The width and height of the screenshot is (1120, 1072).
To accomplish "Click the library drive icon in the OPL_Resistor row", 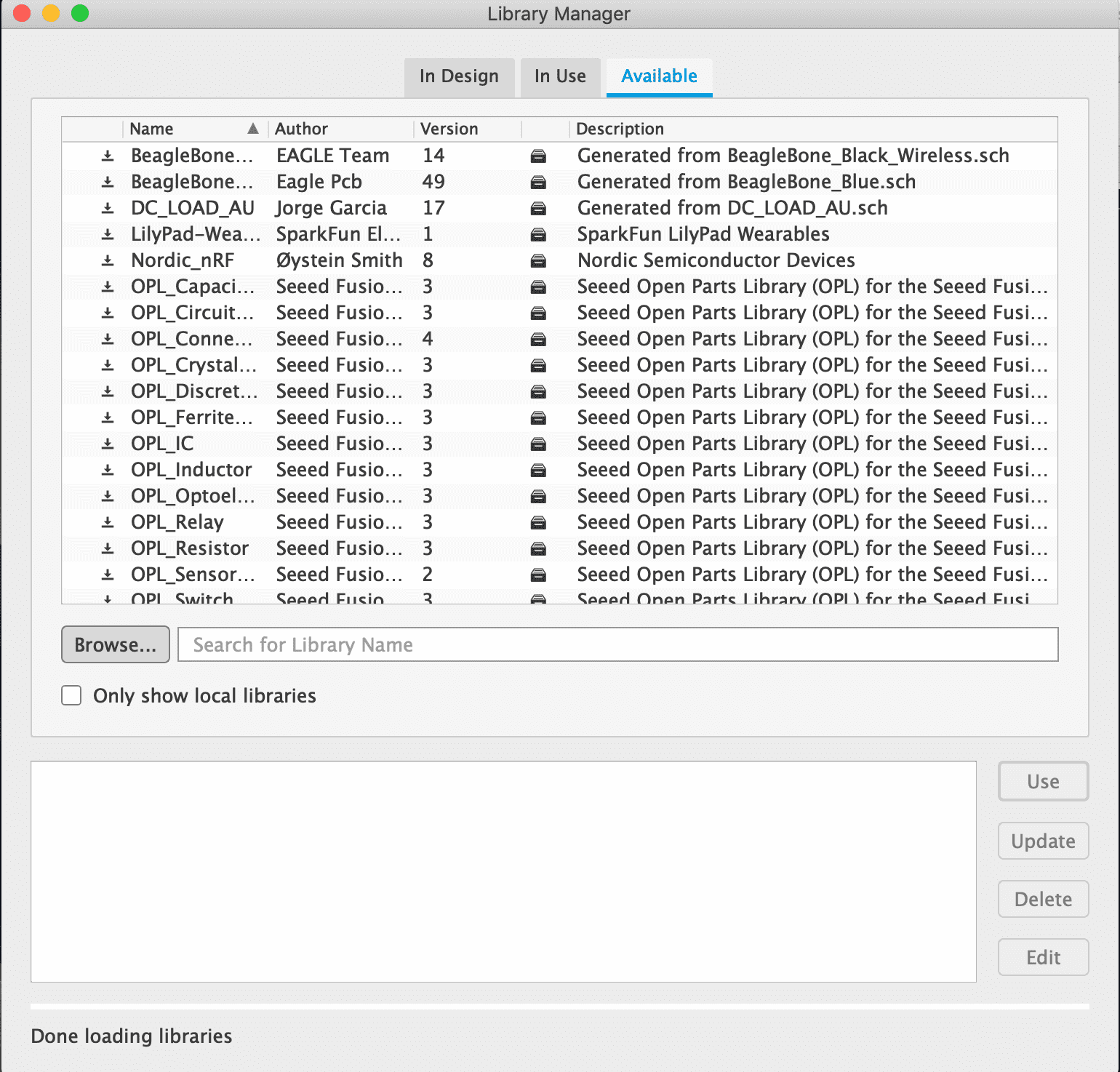I will [538, 549].
